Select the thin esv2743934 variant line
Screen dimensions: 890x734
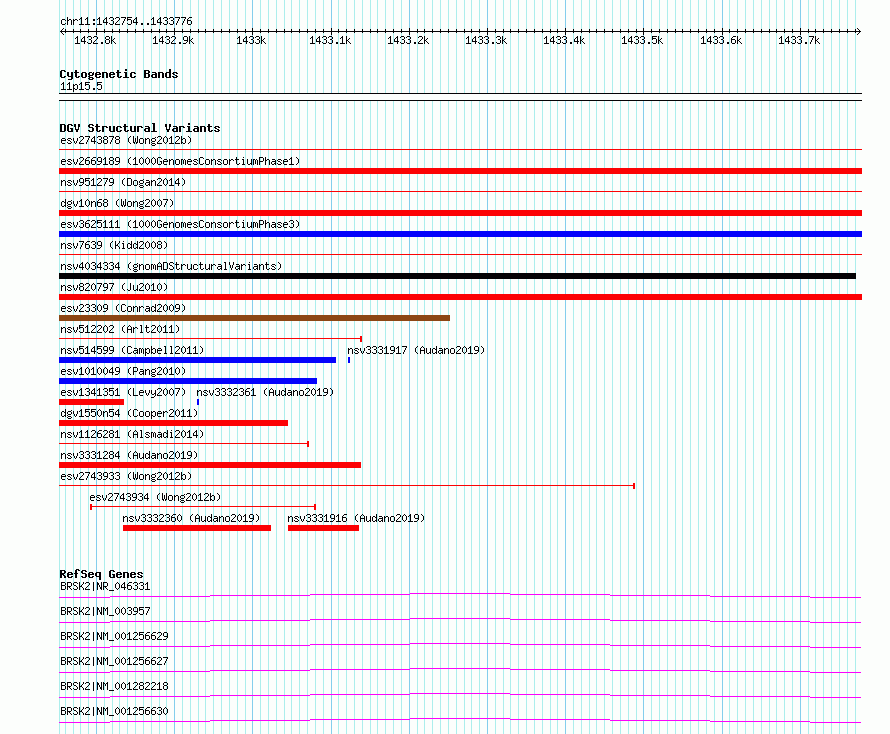click(x=203, y=507)
